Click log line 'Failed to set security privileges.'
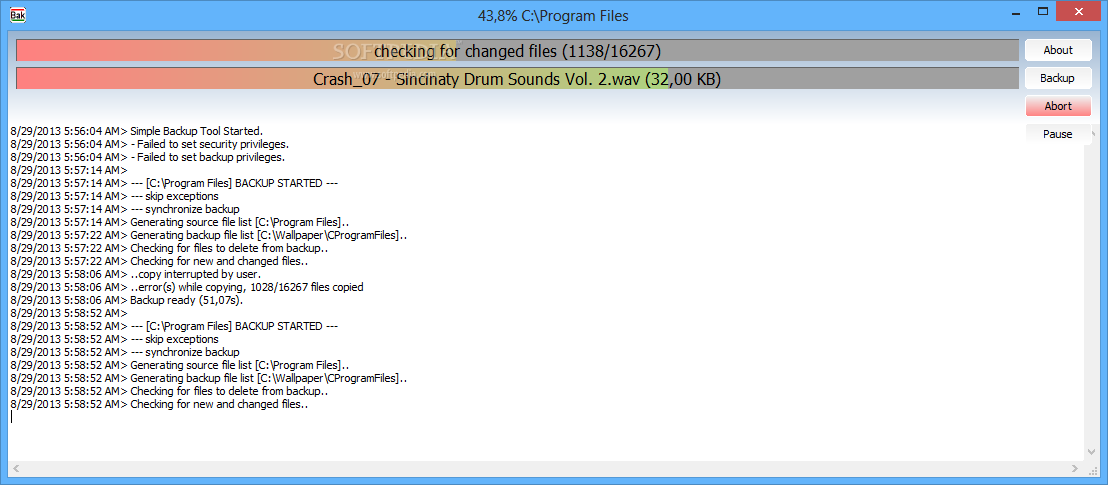1108x485 pixels. [150, 144]
